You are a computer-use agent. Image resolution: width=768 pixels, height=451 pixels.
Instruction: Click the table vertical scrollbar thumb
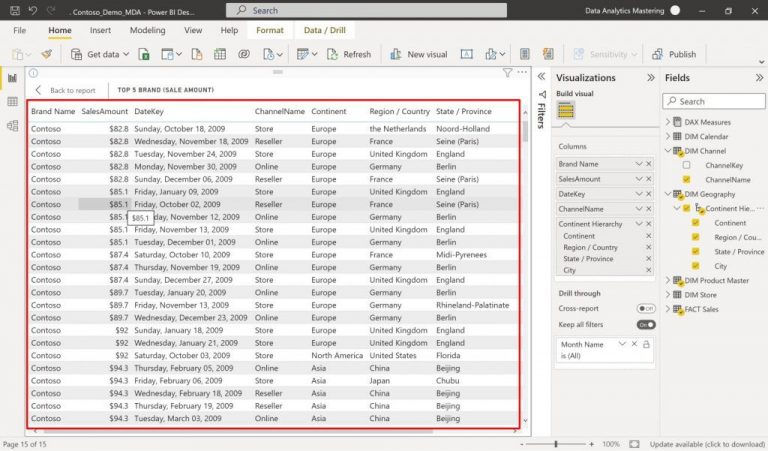point(525,131)
